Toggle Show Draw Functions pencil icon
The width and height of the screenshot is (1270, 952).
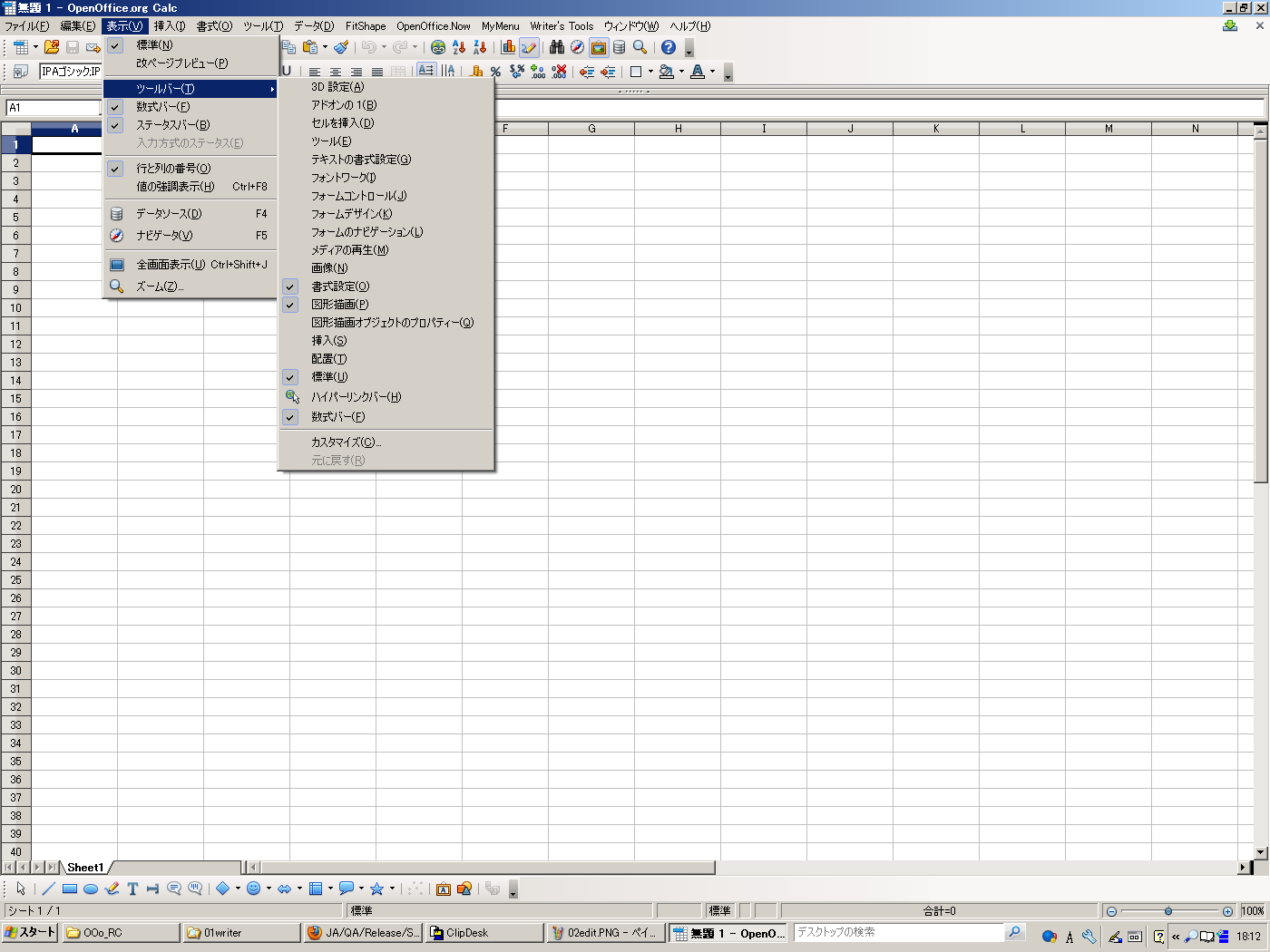529,47
